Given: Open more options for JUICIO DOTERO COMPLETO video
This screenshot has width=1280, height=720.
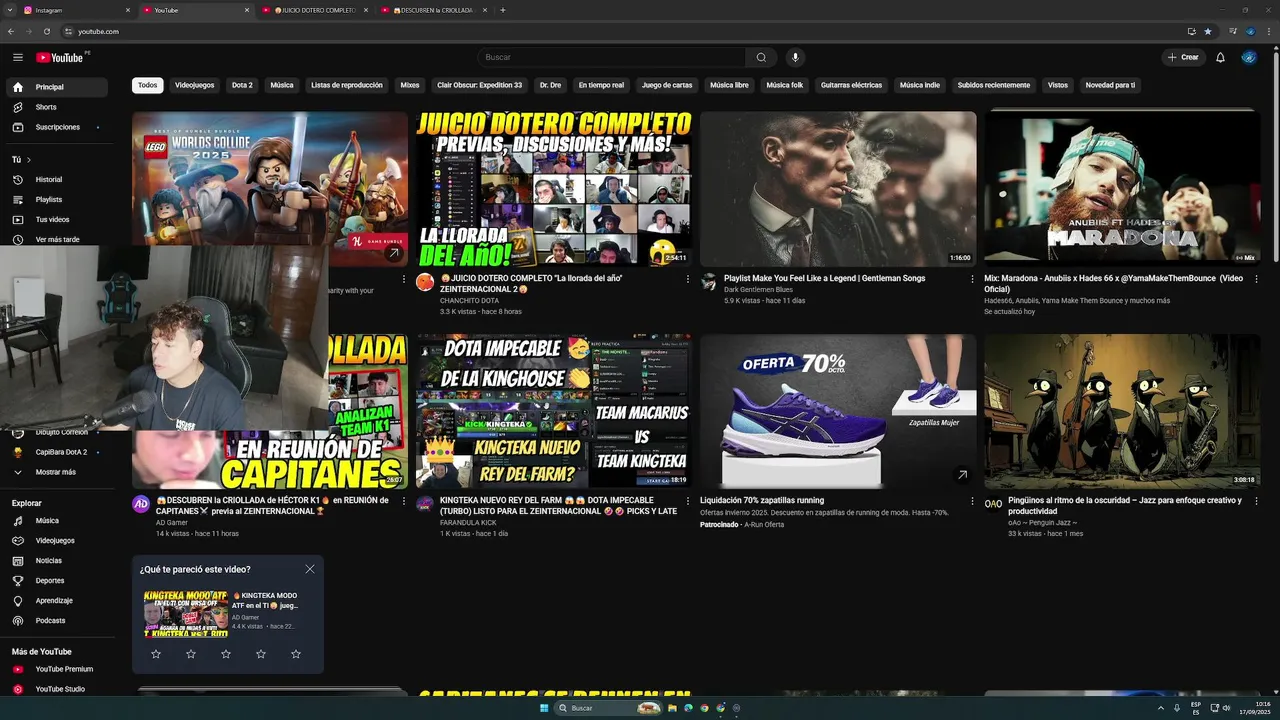Looking at the screenshot, I should click(x=687, y=279).
